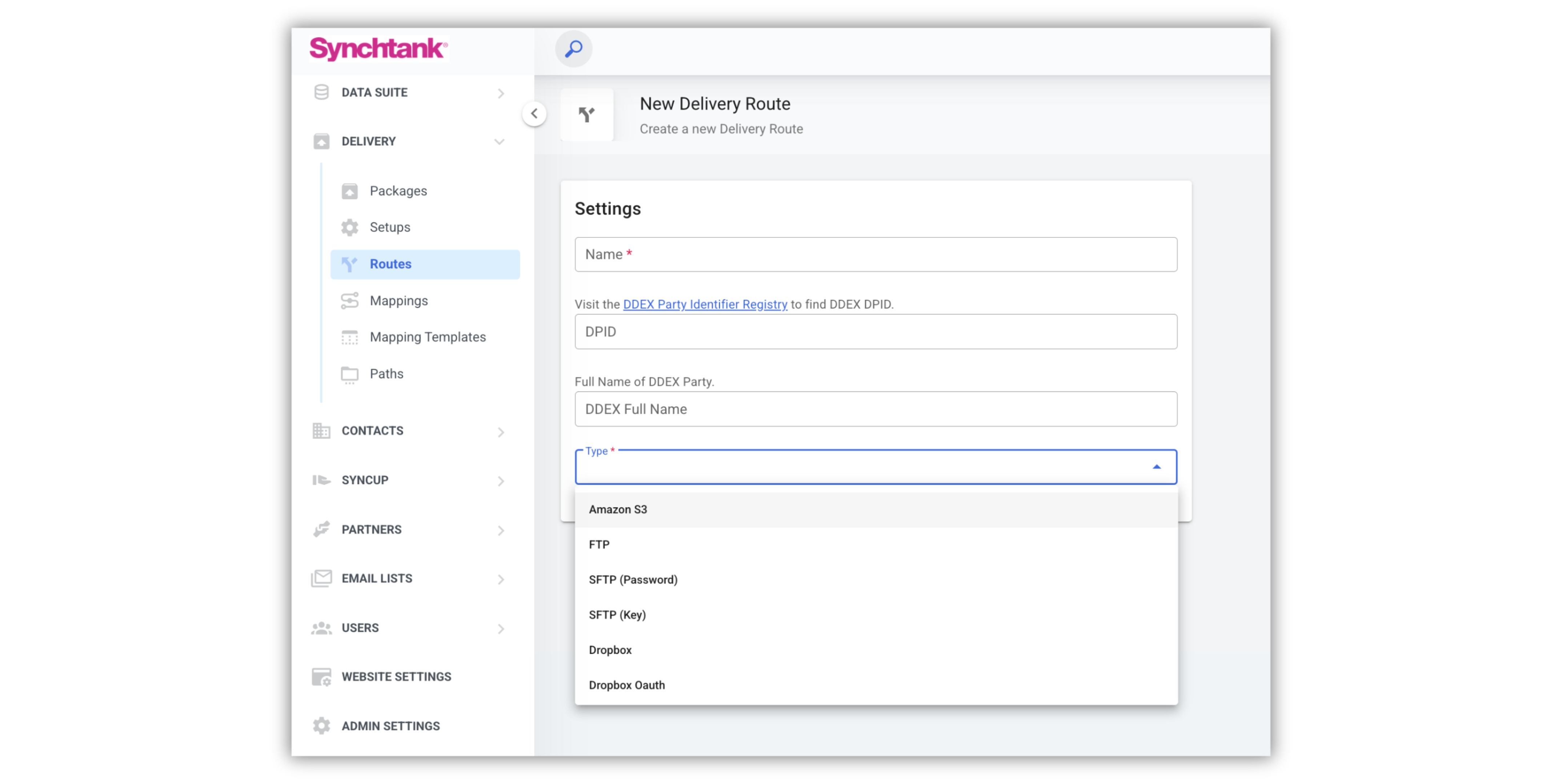
Task: Click the Routes fork icon in sidebar
Action: click(350, 264)
